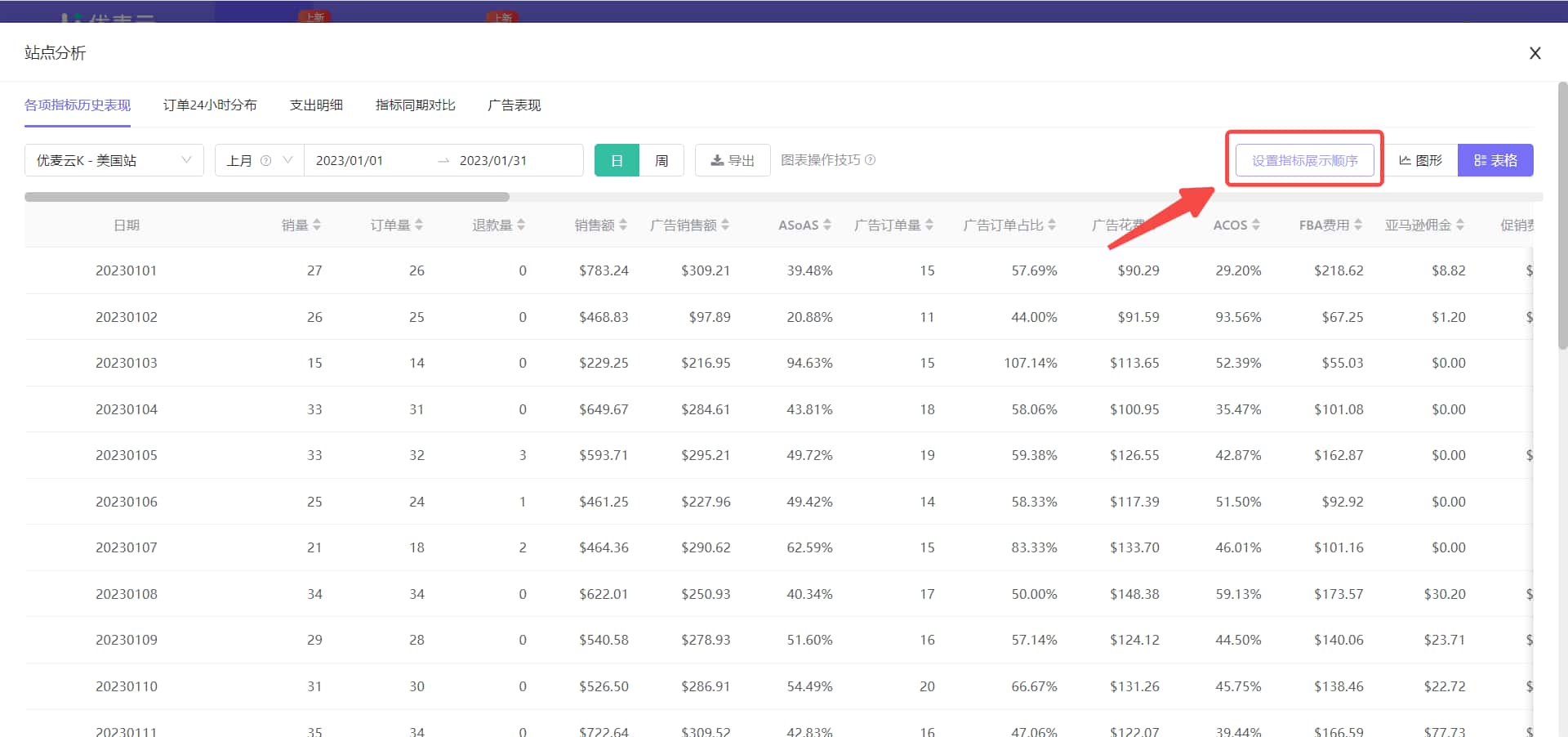This screenshot has width=1568, height=737.
Task: Sort by ASoAS column arrows
Action: 827,225
